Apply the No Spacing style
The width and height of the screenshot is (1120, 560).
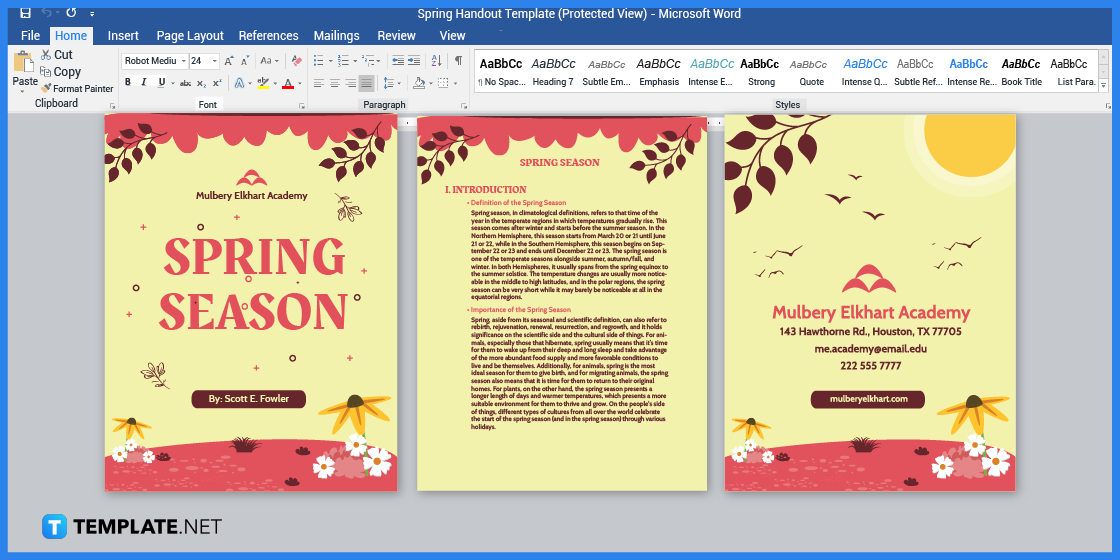point(501,72)
